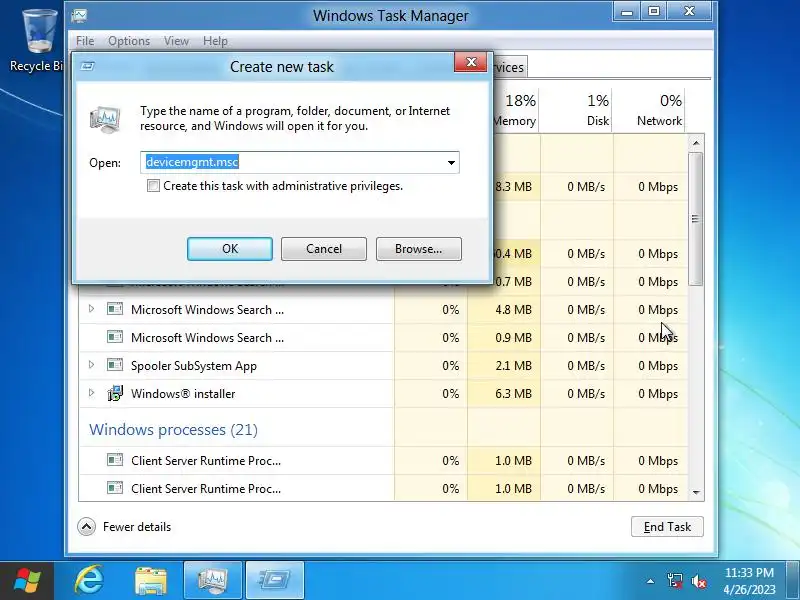Launch Internet Explorer from taskbar

tap(89, 581)
